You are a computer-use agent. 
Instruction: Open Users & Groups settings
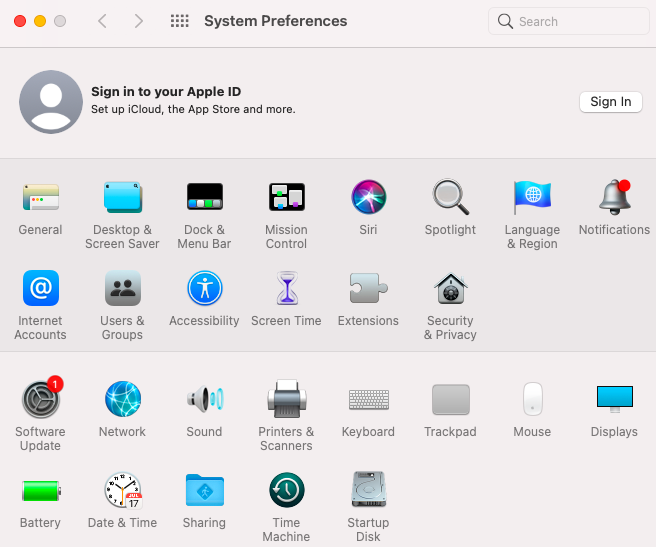point(123,288)
